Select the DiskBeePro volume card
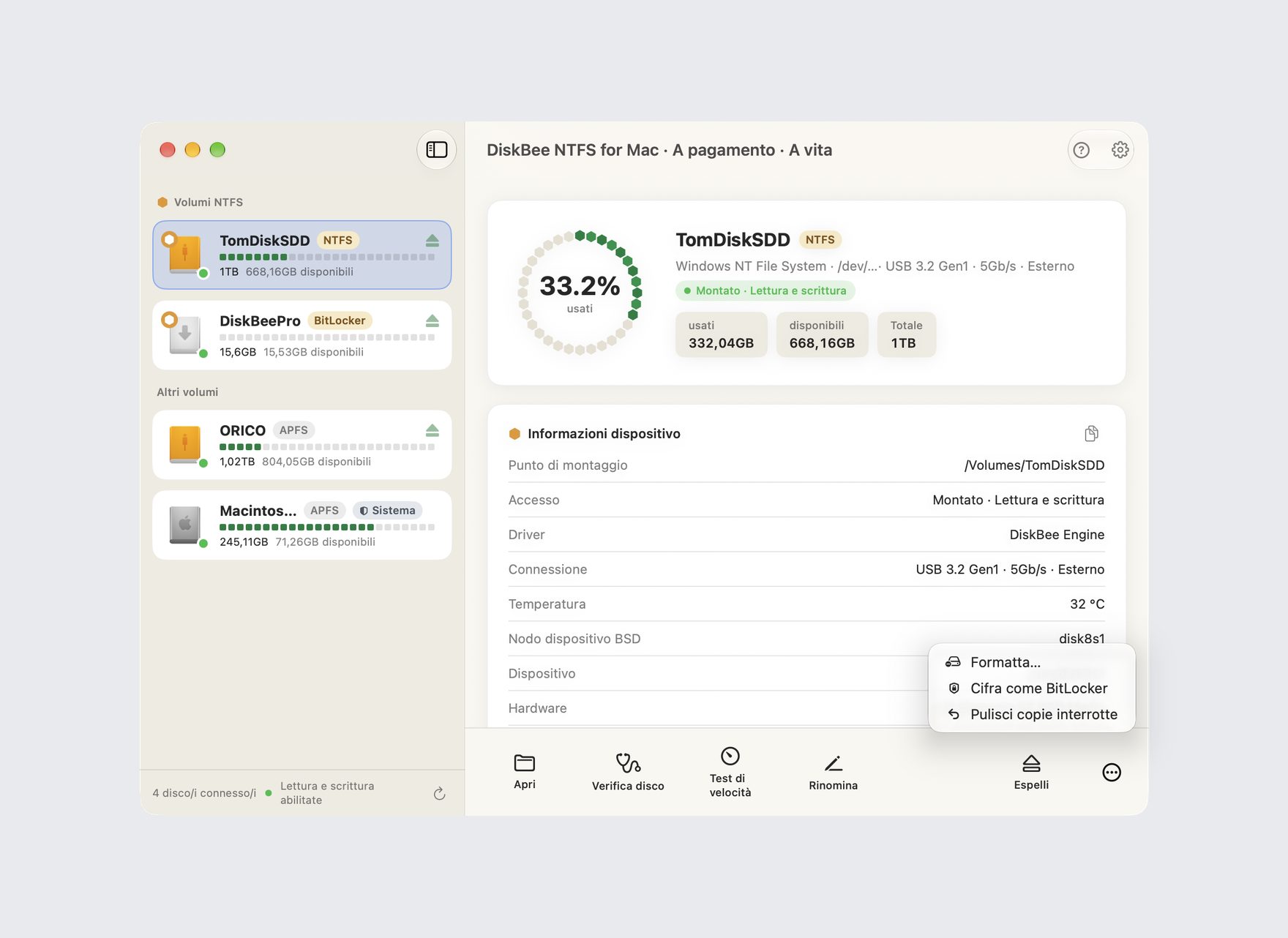The width and height of the screenshot is (1288, 938). pyautogui.click(x=302, y=335)
